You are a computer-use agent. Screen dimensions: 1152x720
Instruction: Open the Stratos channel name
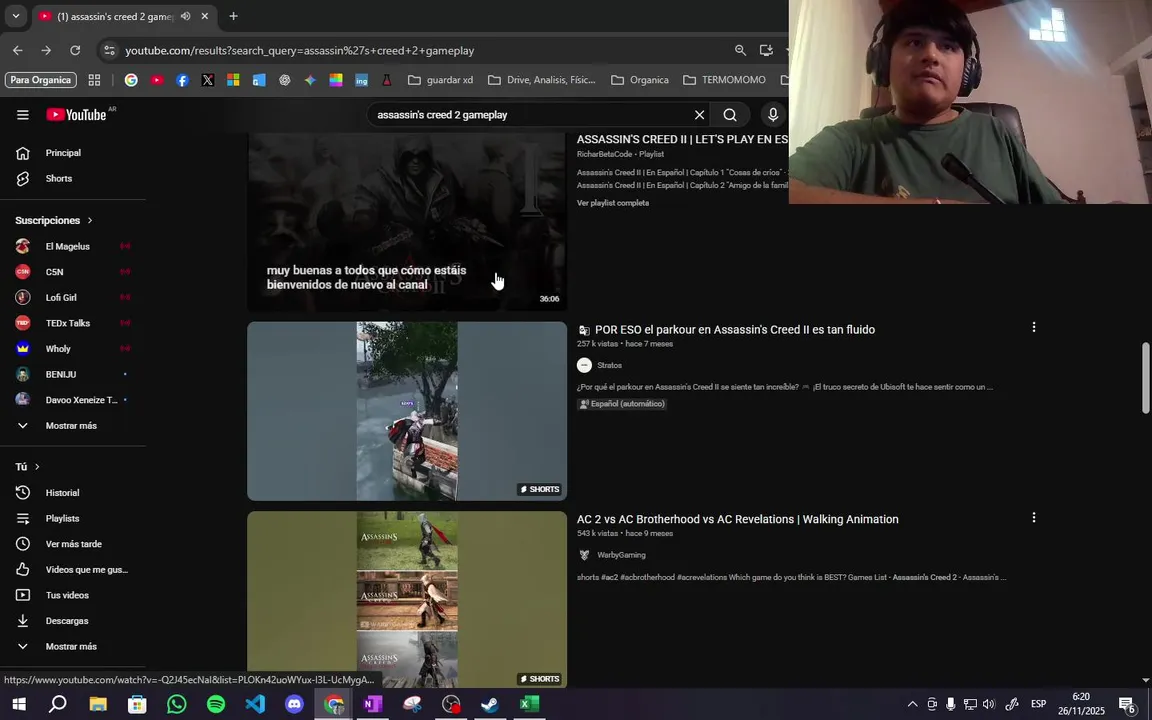(x=609, y=365)
